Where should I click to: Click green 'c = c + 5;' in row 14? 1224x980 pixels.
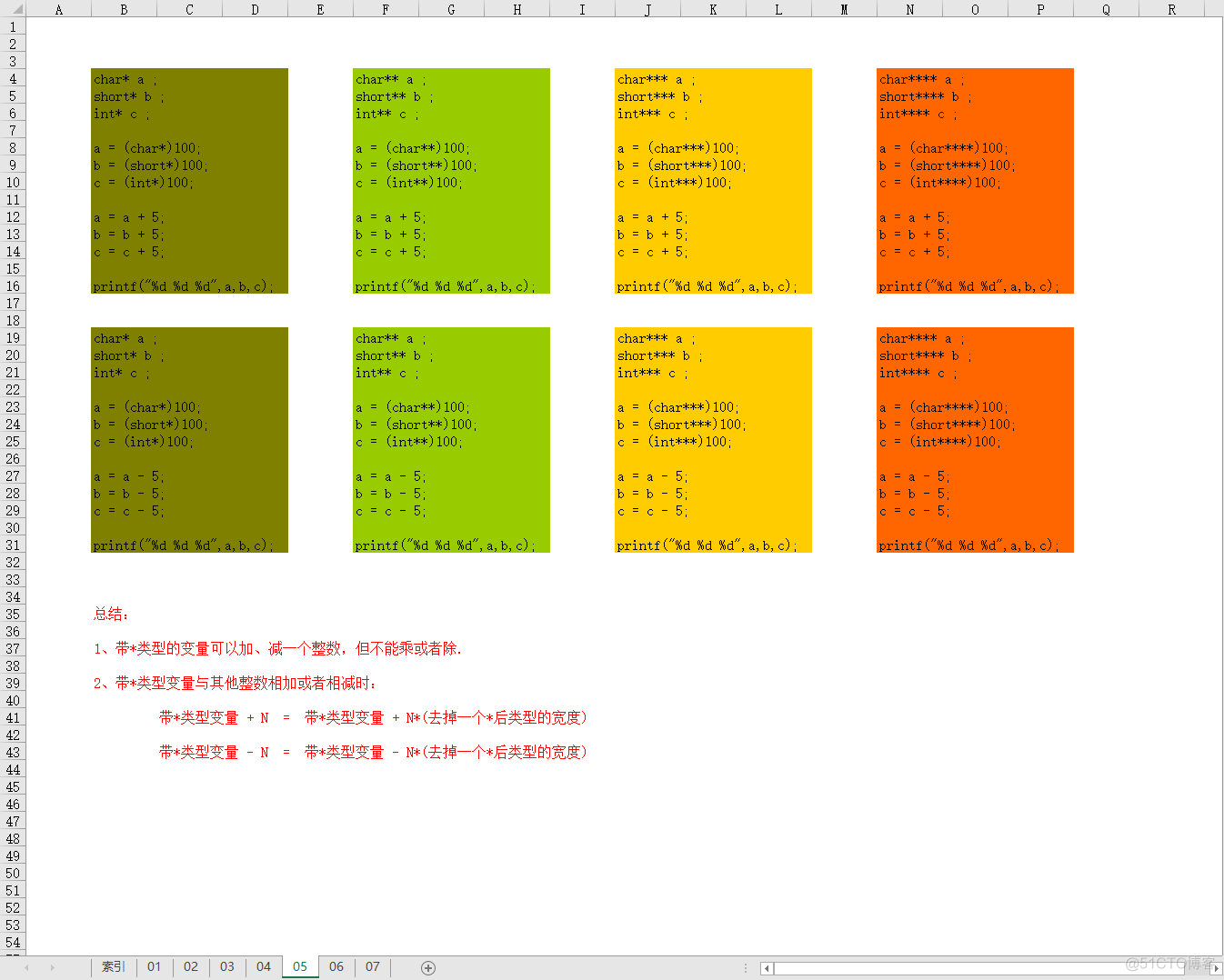click(x=390, y=252)
